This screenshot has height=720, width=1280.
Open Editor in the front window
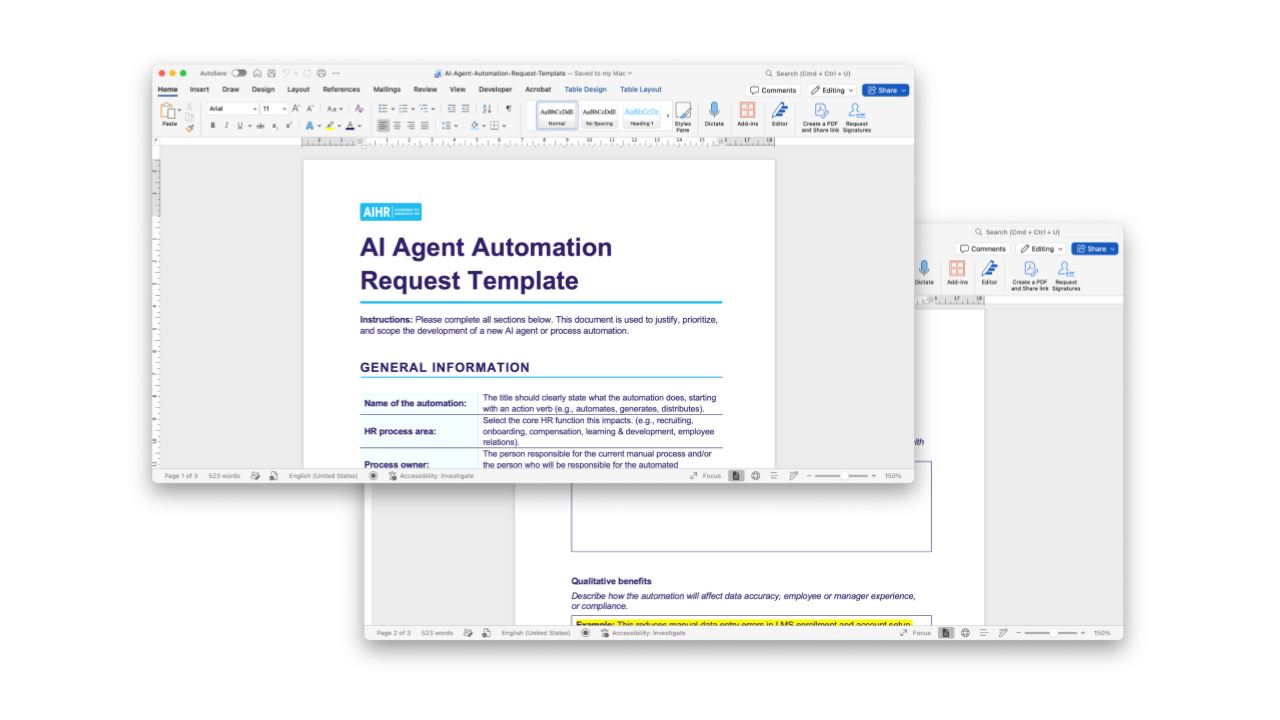point(780,115)
